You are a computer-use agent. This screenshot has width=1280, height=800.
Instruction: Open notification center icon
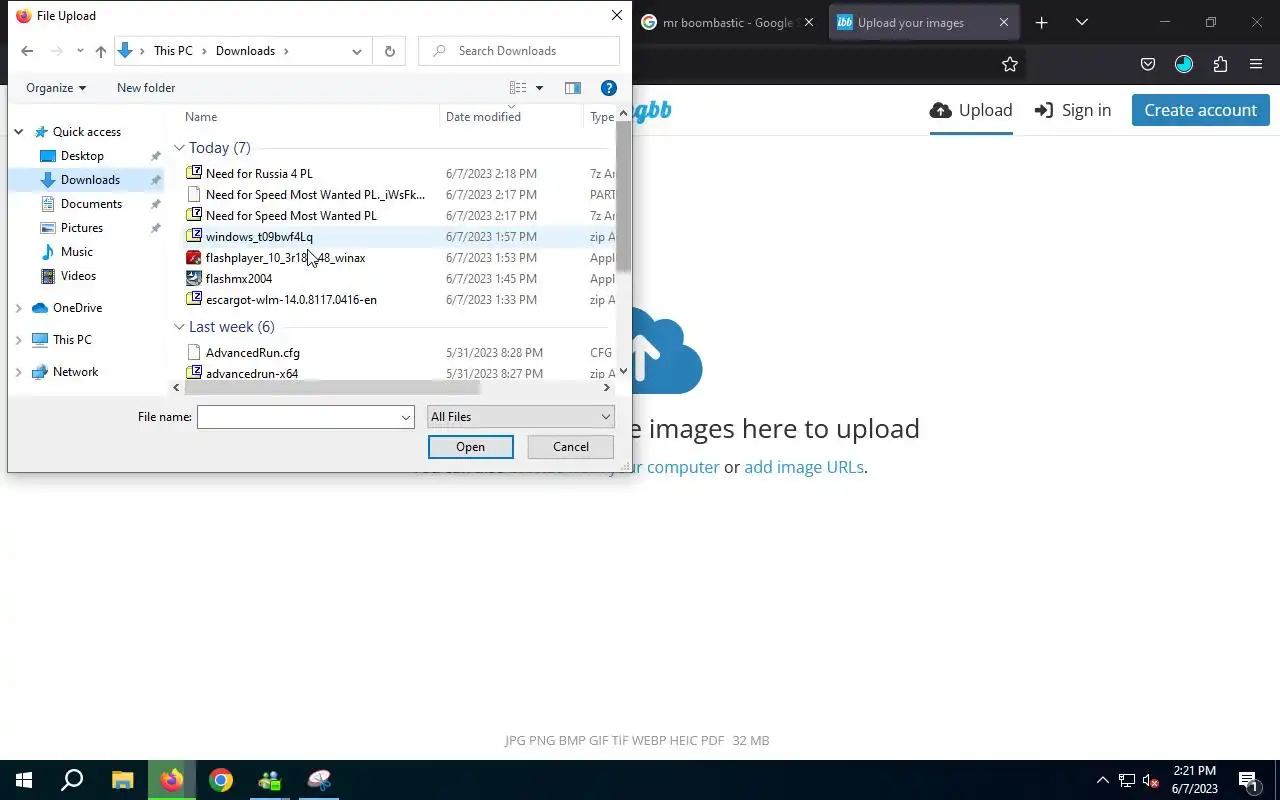(1248, 780)
